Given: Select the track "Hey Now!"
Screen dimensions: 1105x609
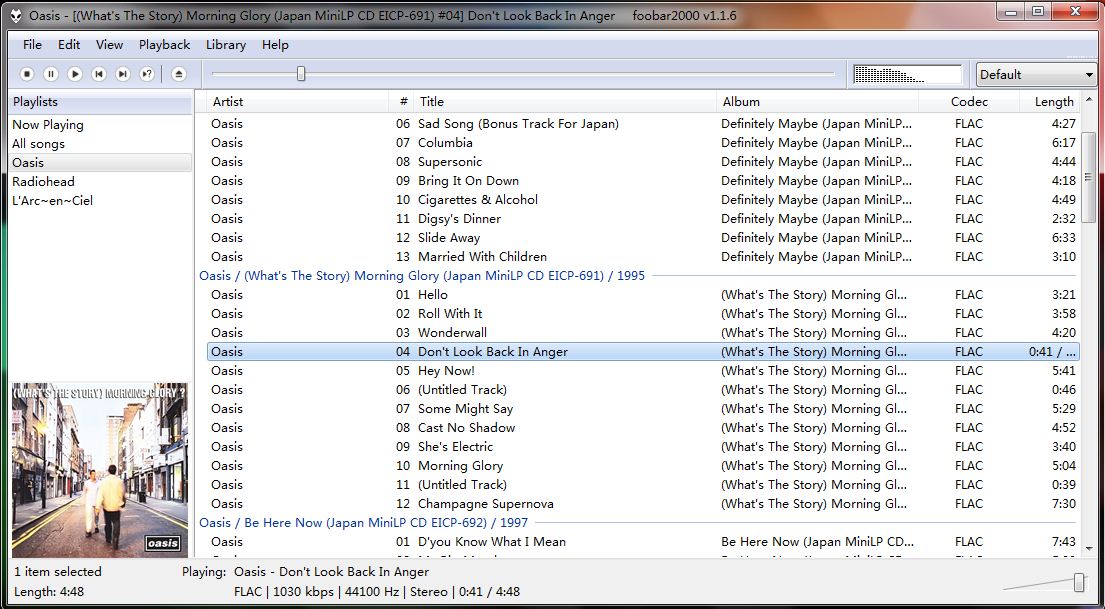Looking at the screenshot, I should click(x=643, y=371).
